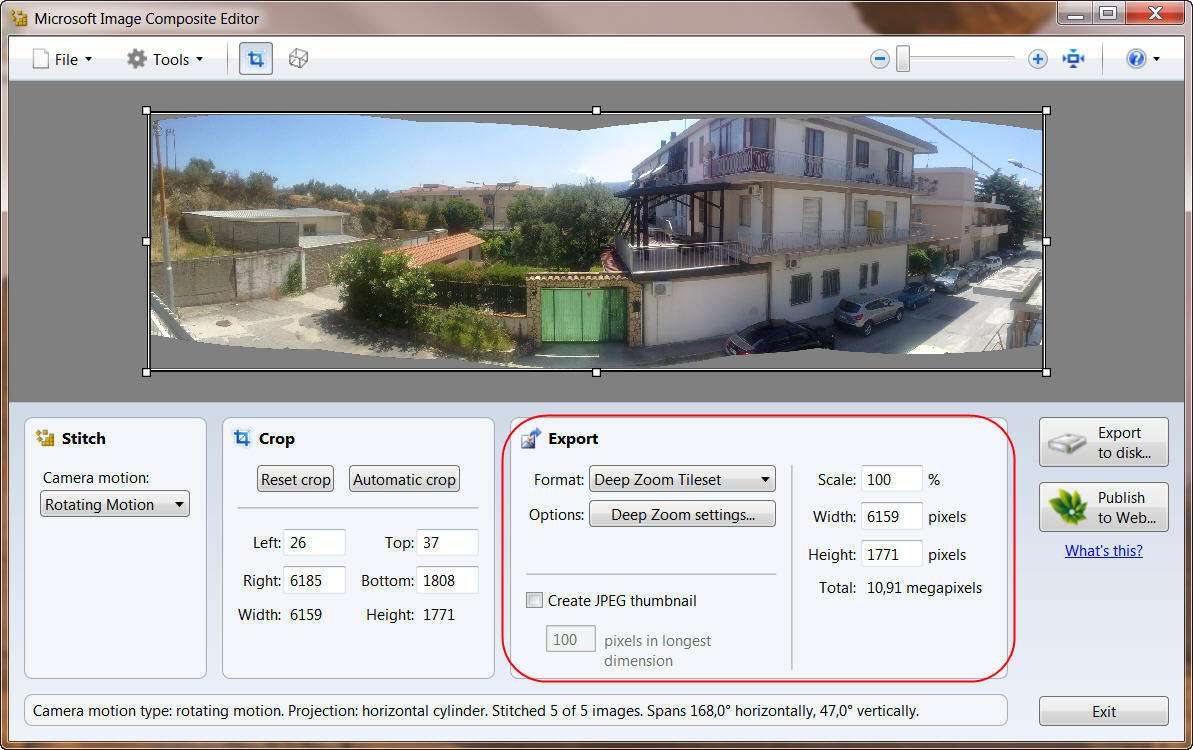1193x750 pixels.
Task: Click the zoom out minus icon
Action: coord(880,59)
